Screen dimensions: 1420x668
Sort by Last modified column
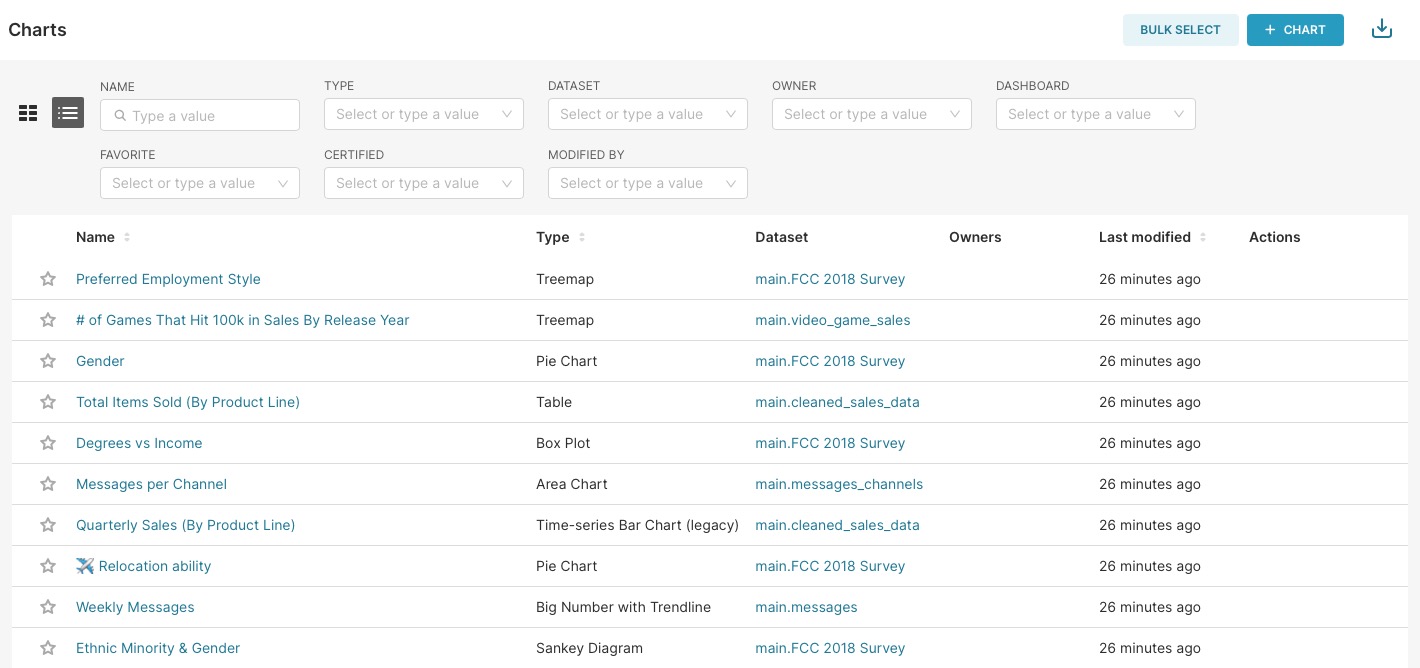tap(1203, 238)
